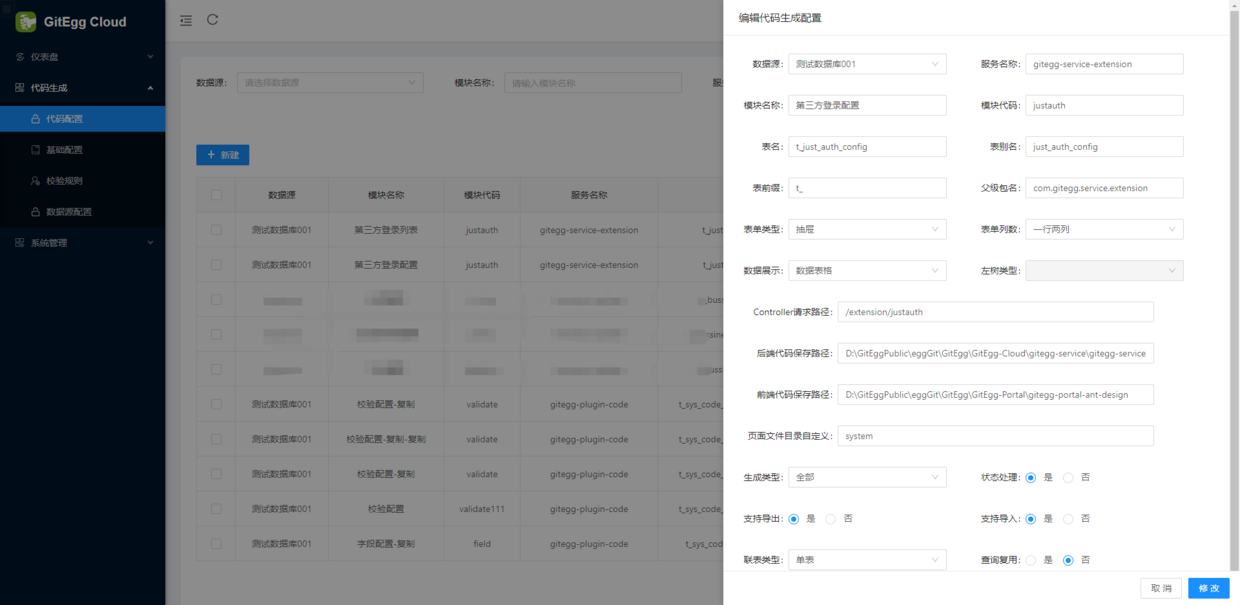
Task: Select 否 for 支持导入
Action: (x=1068, y=519)
